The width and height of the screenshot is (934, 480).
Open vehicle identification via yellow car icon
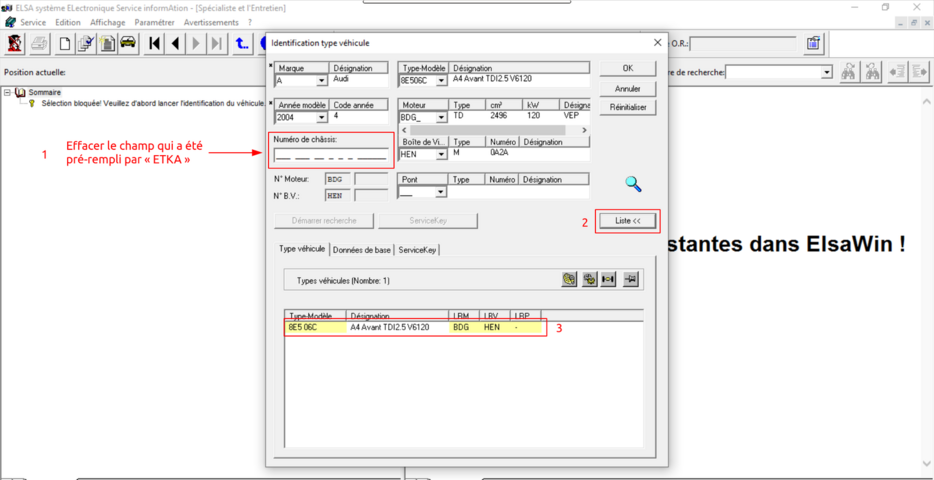128,43
